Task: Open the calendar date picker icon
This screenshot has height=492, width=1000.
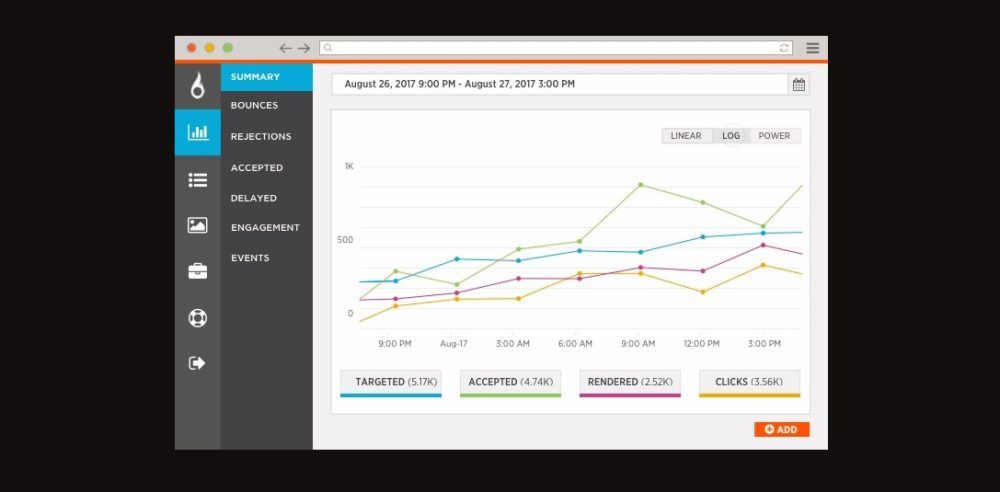Action: 798,85
